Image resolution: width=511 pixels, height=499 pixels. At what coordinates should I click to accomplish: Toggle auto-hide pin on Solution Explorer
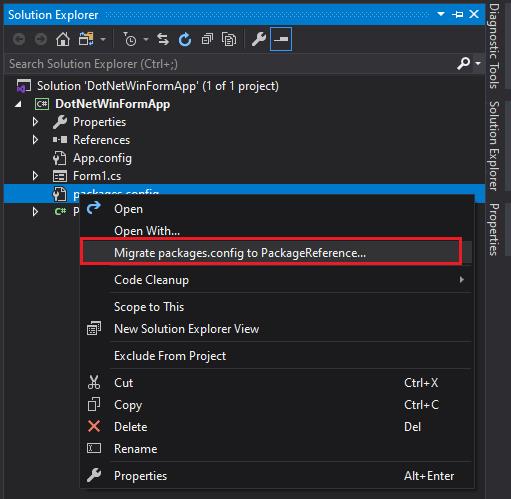tap(457, 14)
